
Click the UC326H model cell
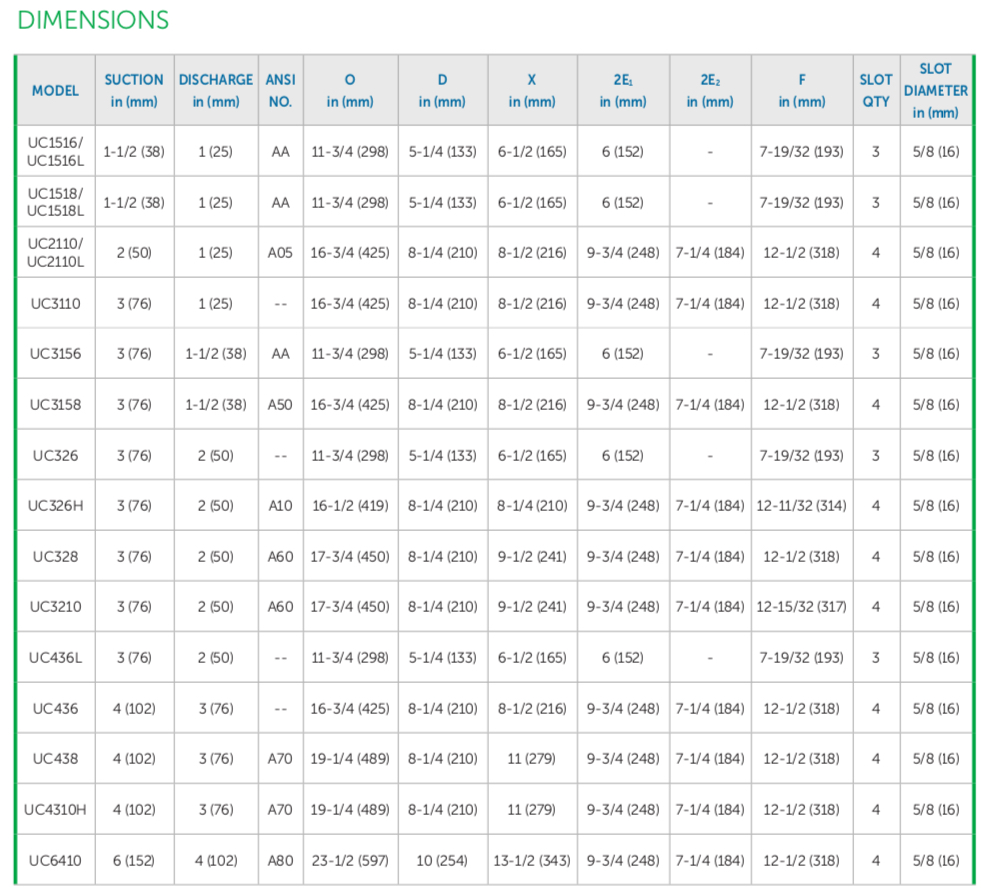[55, 506]
